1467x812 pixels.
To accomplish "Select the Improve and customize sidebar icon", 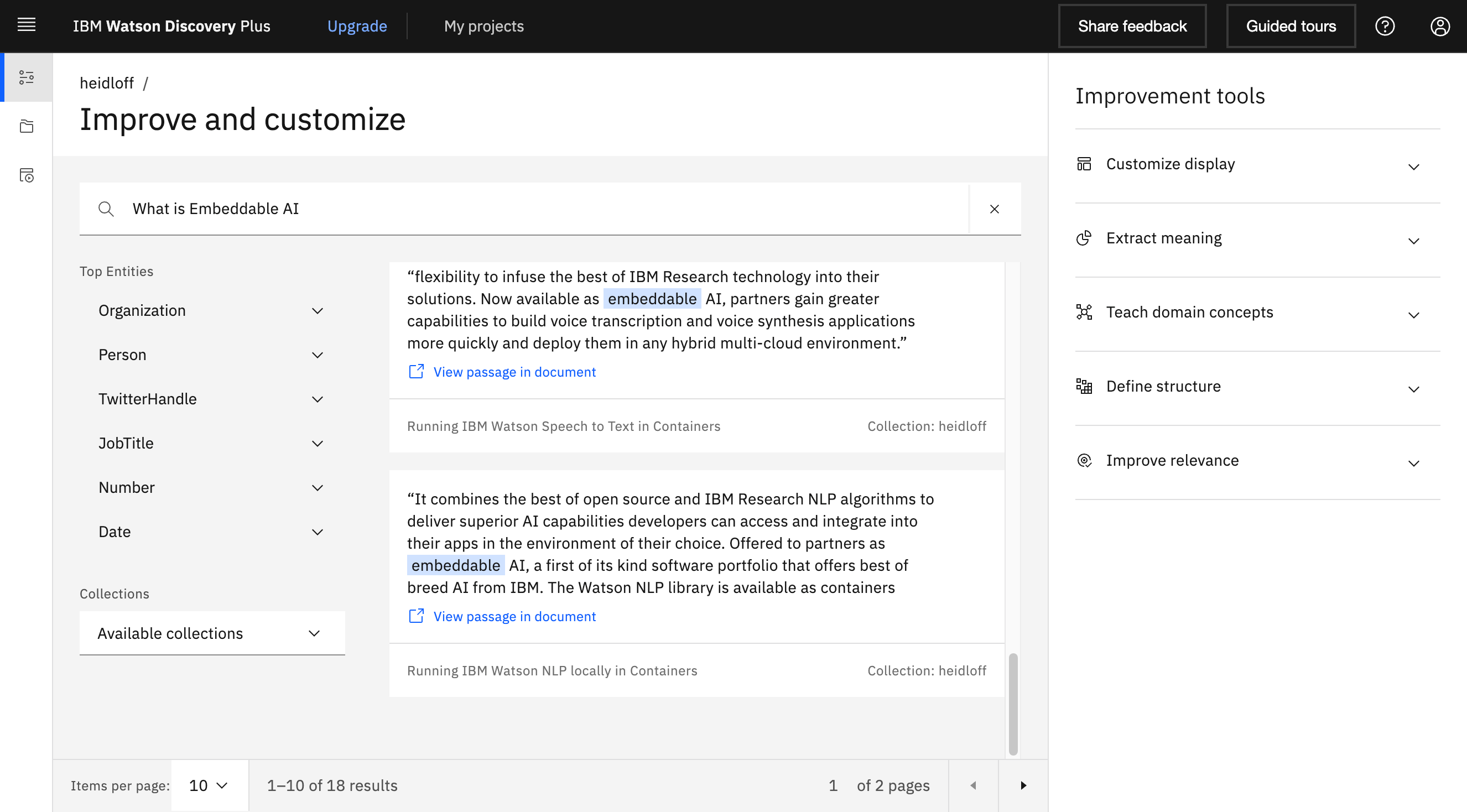I will click(x=26, y=77).
